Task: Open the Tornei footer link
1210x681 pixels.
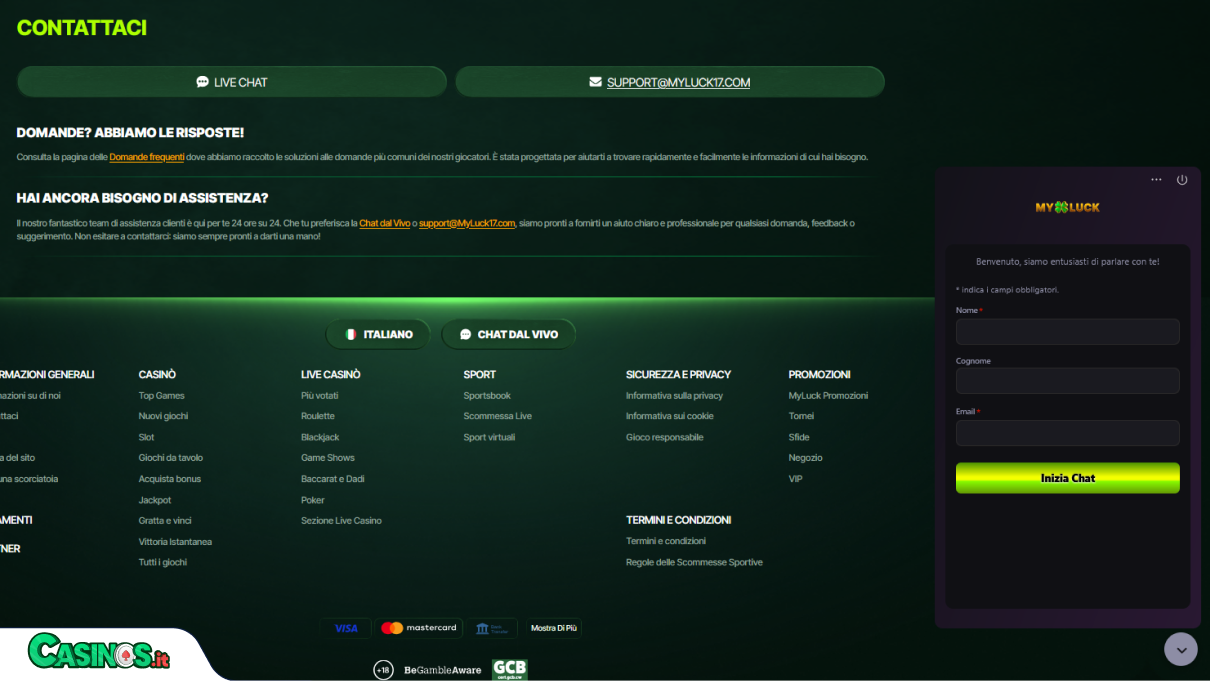Action: click(801, 416)
